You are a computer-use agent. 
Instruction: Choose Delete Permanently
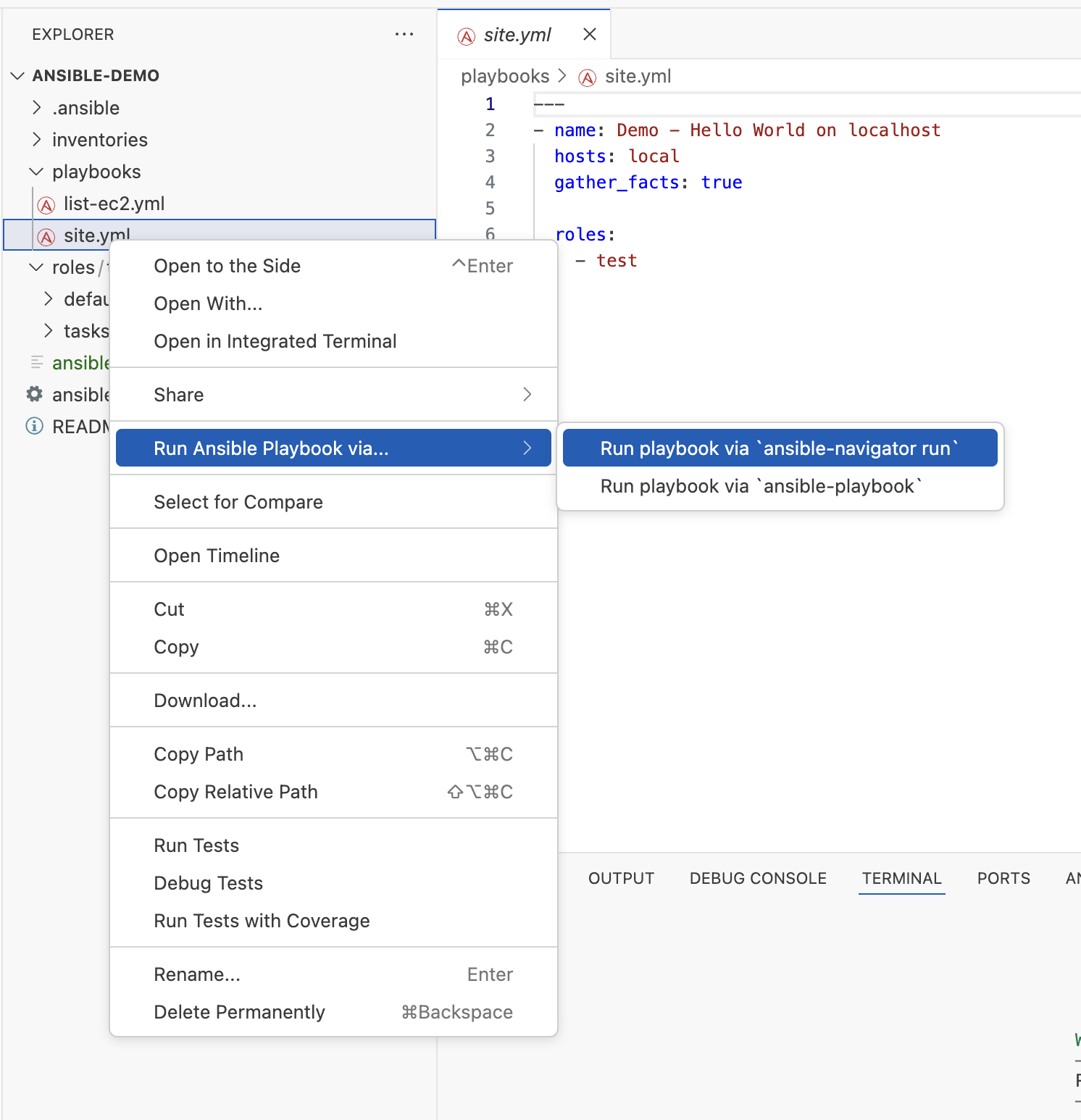click(333, 1012)
